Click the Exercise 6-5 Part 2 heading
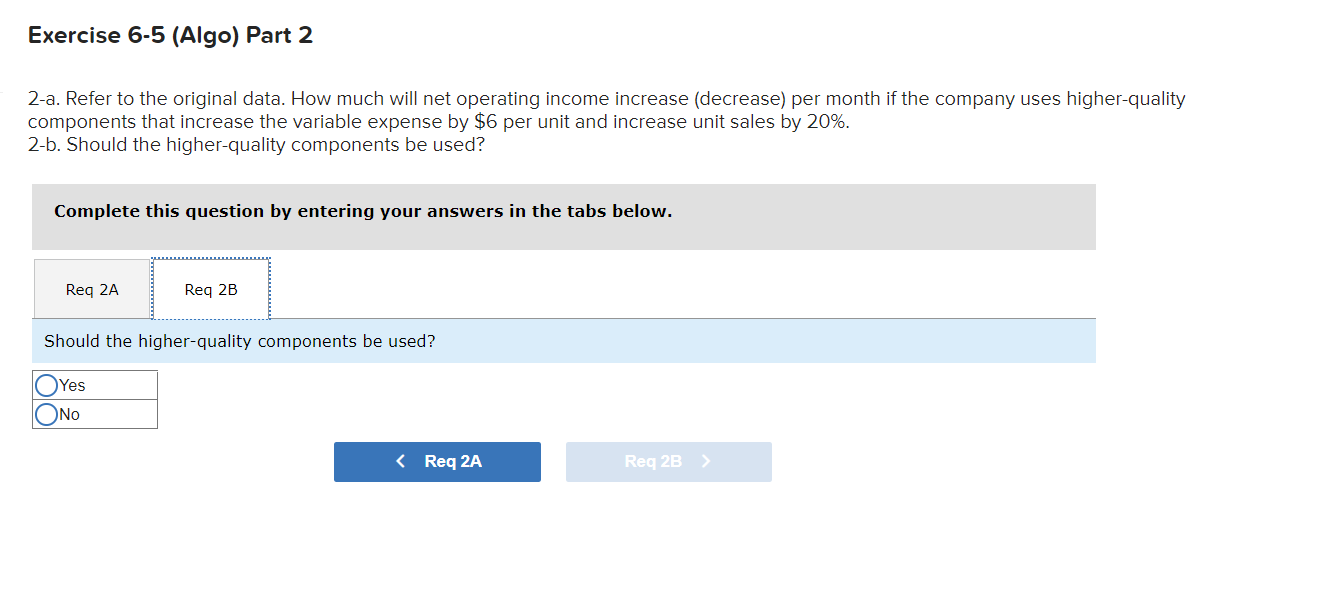The height and width of the screenshot is (615, 1332). (170, 35)
